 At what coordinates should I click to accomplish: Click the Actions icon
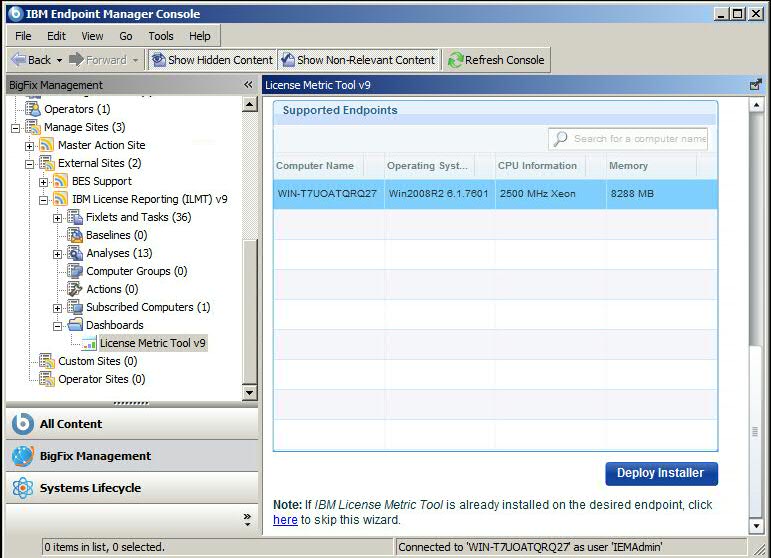pos(75,289)
